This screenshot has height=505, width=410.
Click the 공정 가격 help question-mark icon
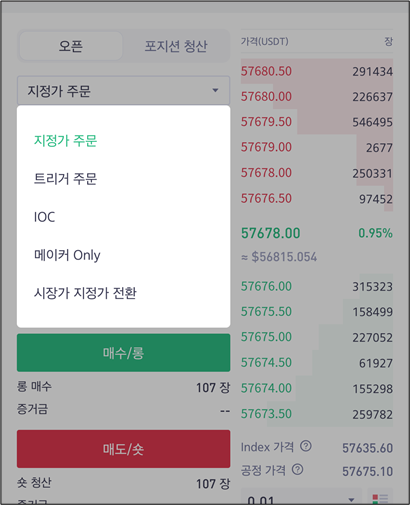pos(297,470)
